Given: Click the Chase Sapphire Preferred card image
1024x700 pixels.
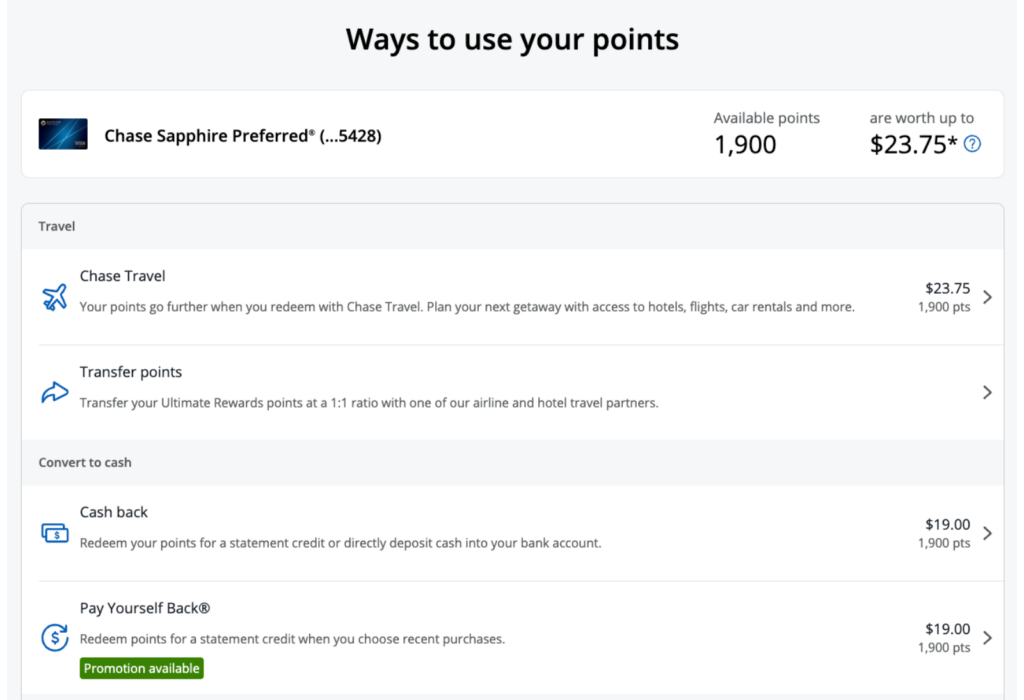Looking at the screenshot, I should (x=63, y=134).
